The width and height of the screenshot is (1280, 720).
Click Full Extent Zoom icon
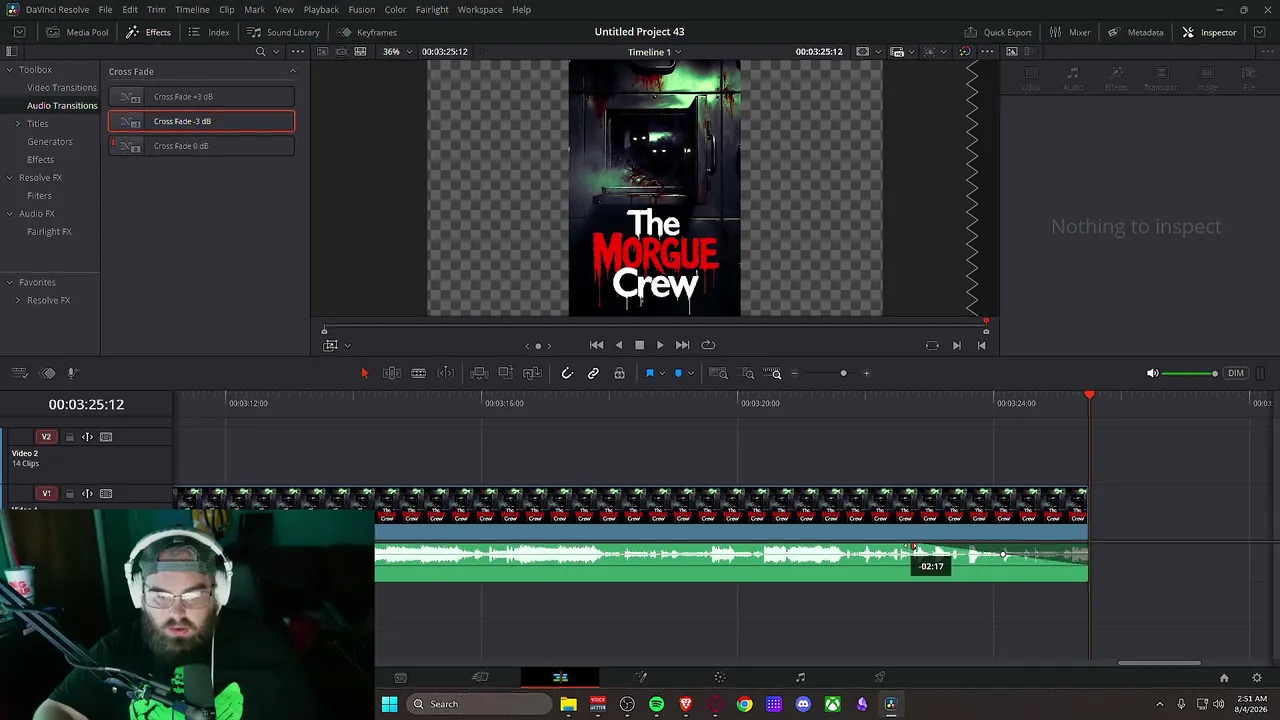[x=718, y=373]
